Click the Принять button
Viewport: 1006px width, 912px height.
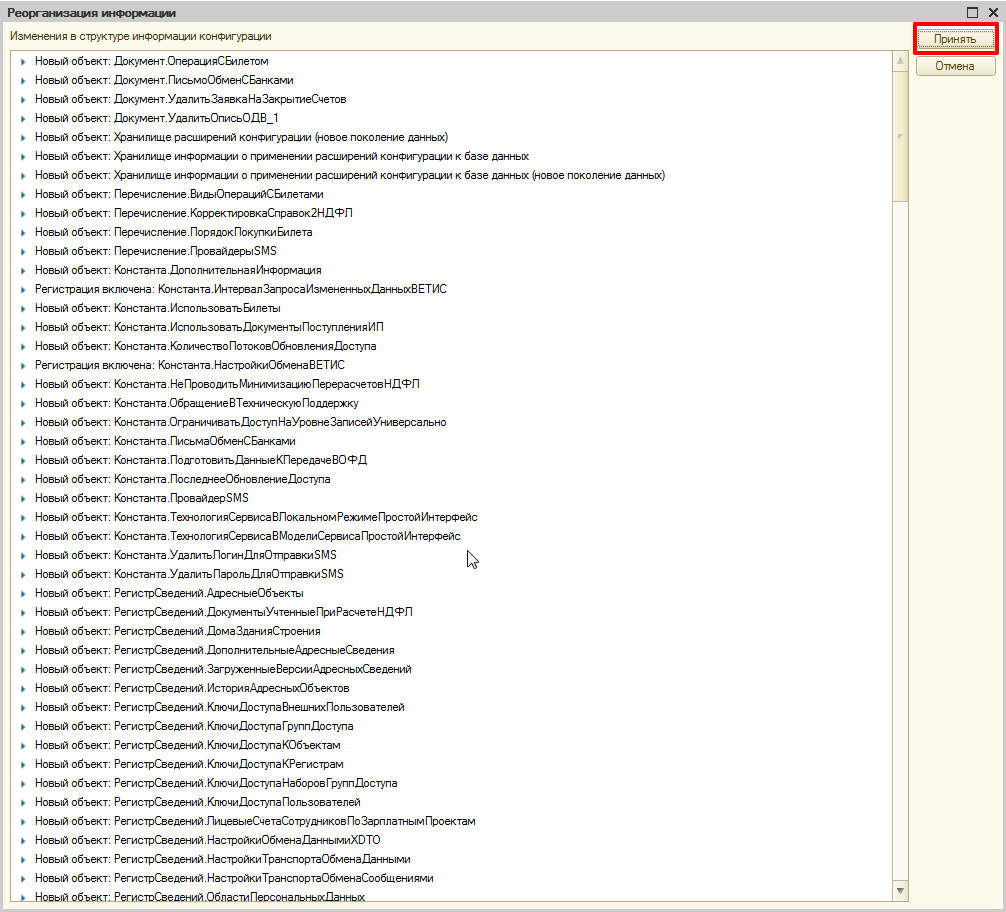pos(955,39)
